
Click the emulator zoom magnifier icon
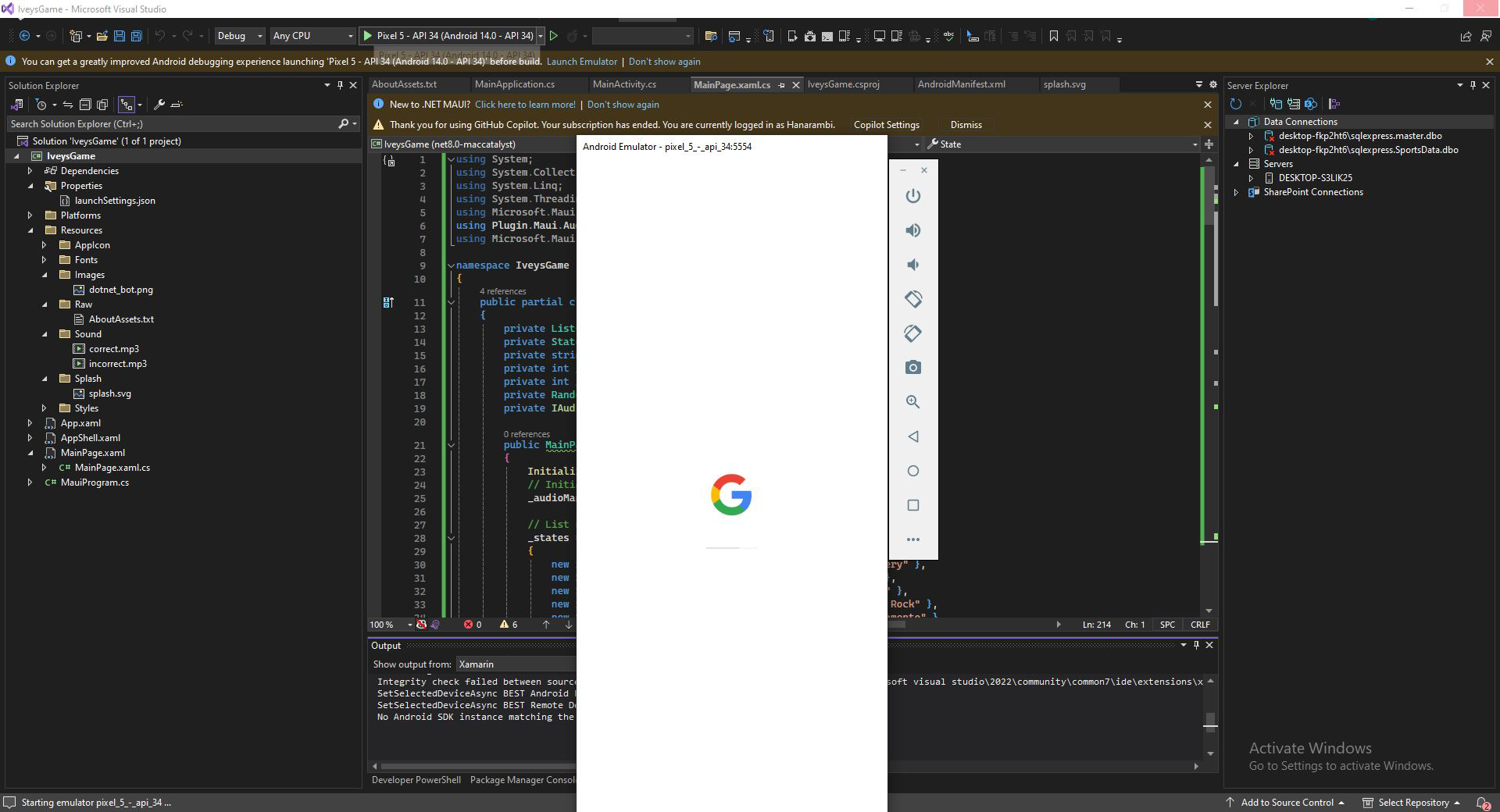click(x=912, y=402)
